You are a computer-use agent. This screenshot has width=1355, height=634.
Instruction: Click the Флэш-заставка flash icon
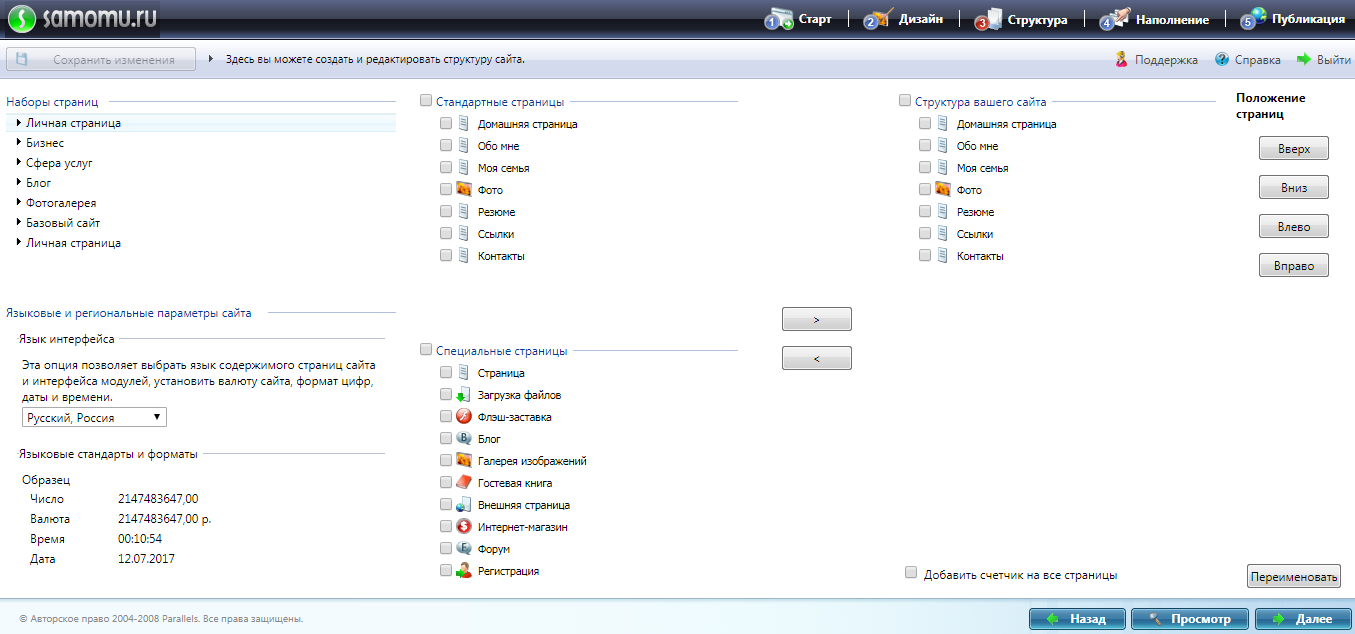(464, 417)
